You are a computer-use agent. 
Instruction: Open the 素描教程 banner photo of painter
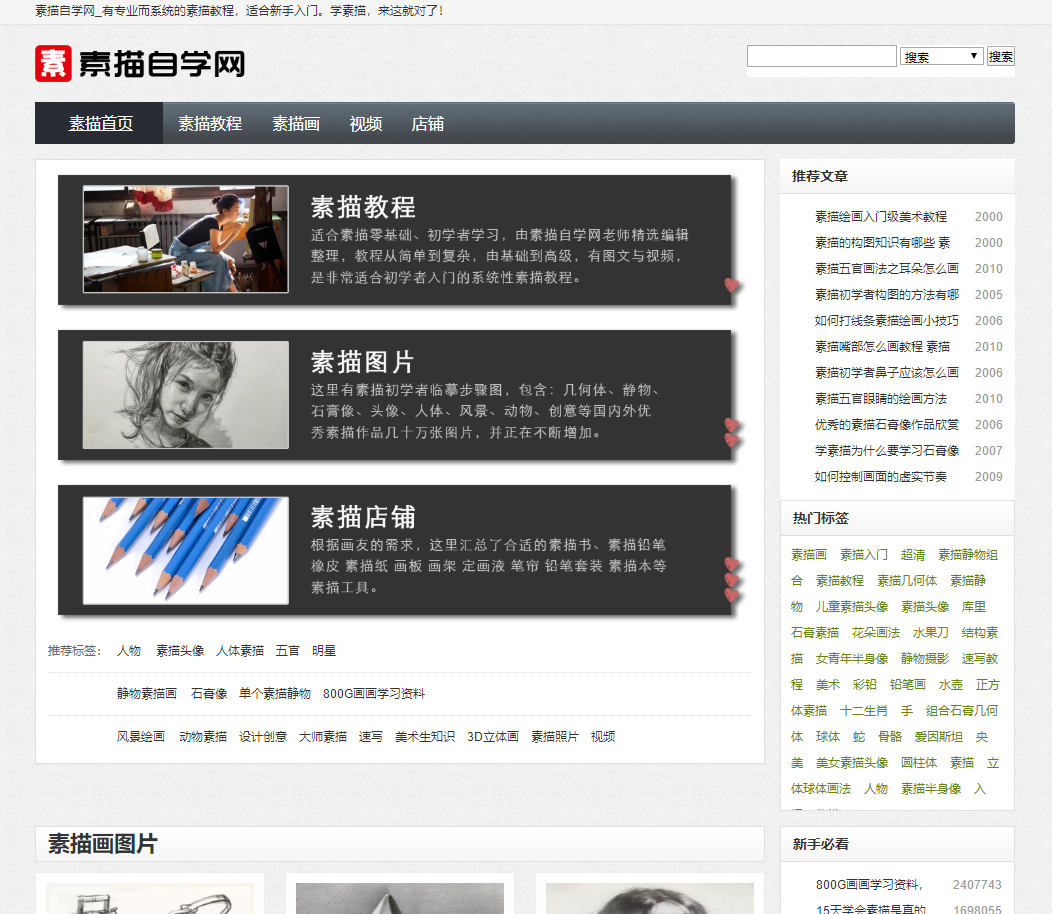pos(186,239)
